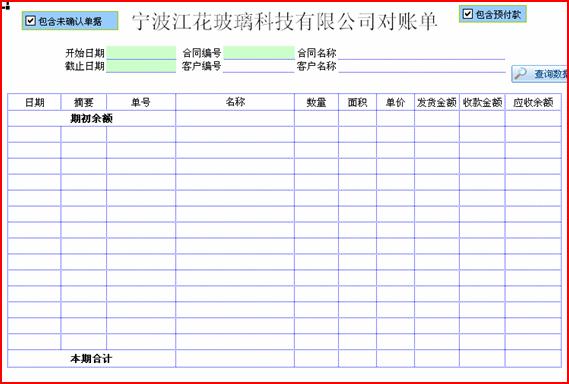Select the 应收余额 column header
Screen dimensions: 569x384
[x=533, y=102]
